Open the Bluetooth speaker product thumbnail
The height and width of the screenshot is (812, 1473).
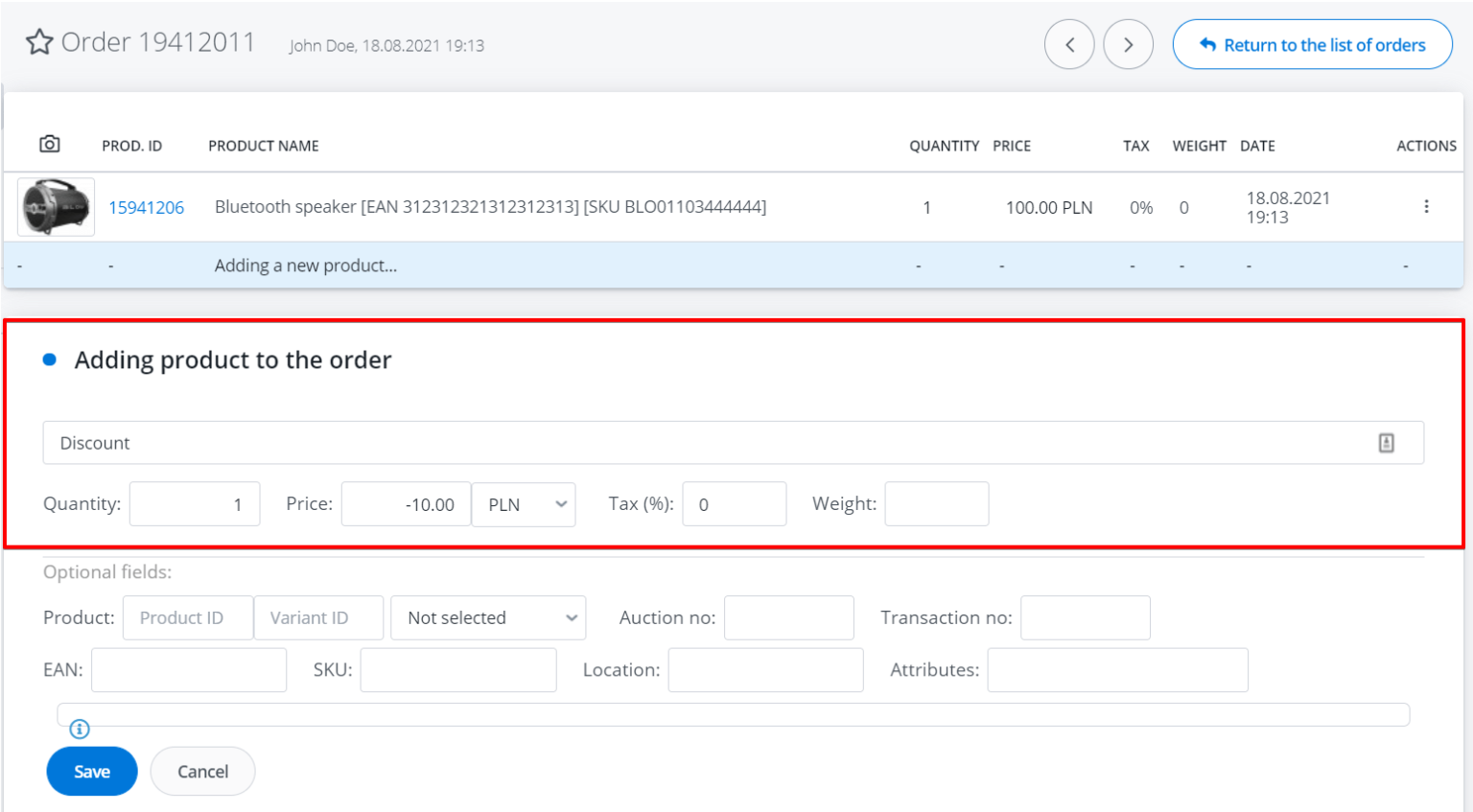coord(56,206)
